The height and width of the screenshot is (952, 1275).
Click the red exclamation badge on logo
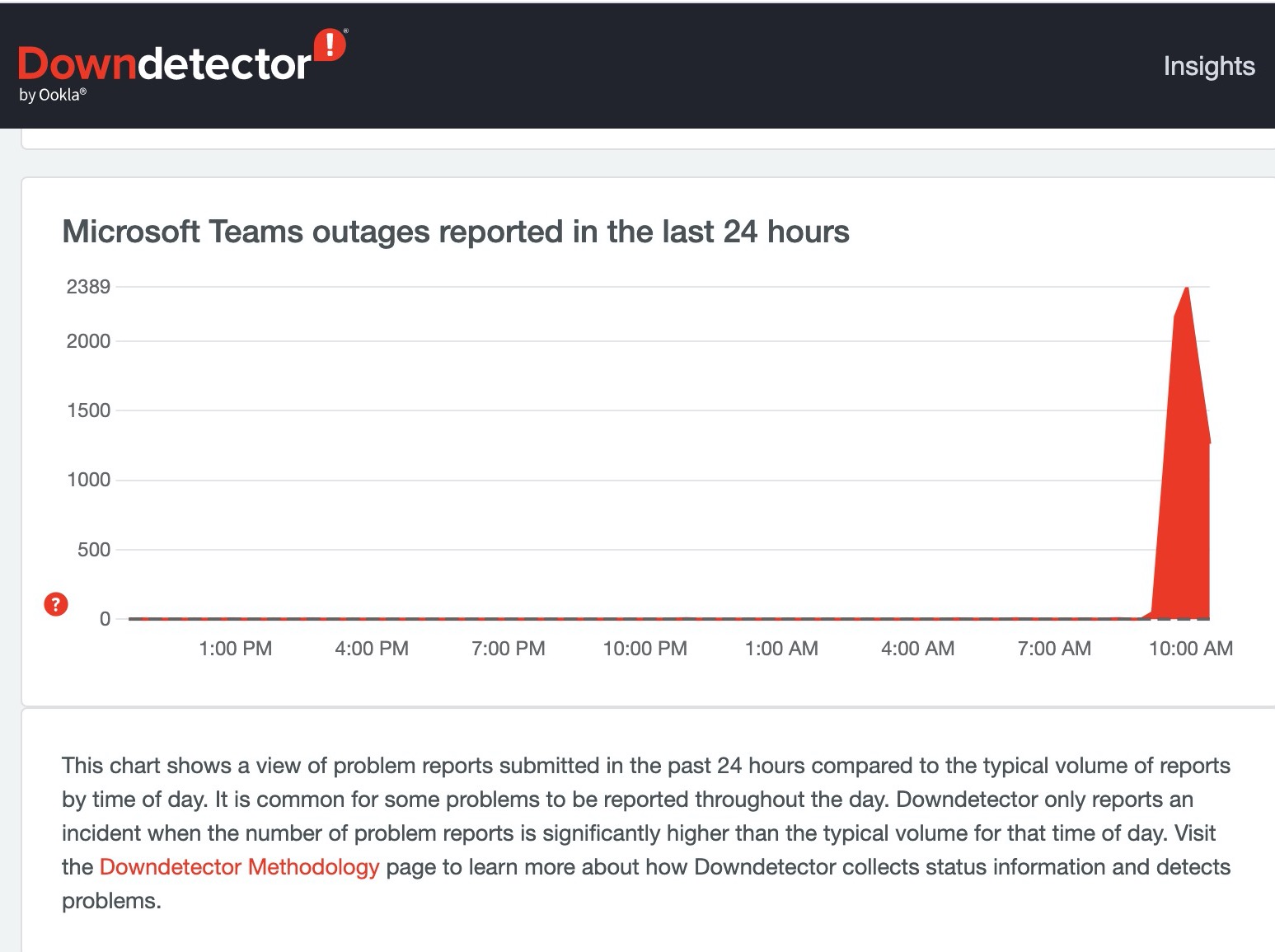pos(330,45)
